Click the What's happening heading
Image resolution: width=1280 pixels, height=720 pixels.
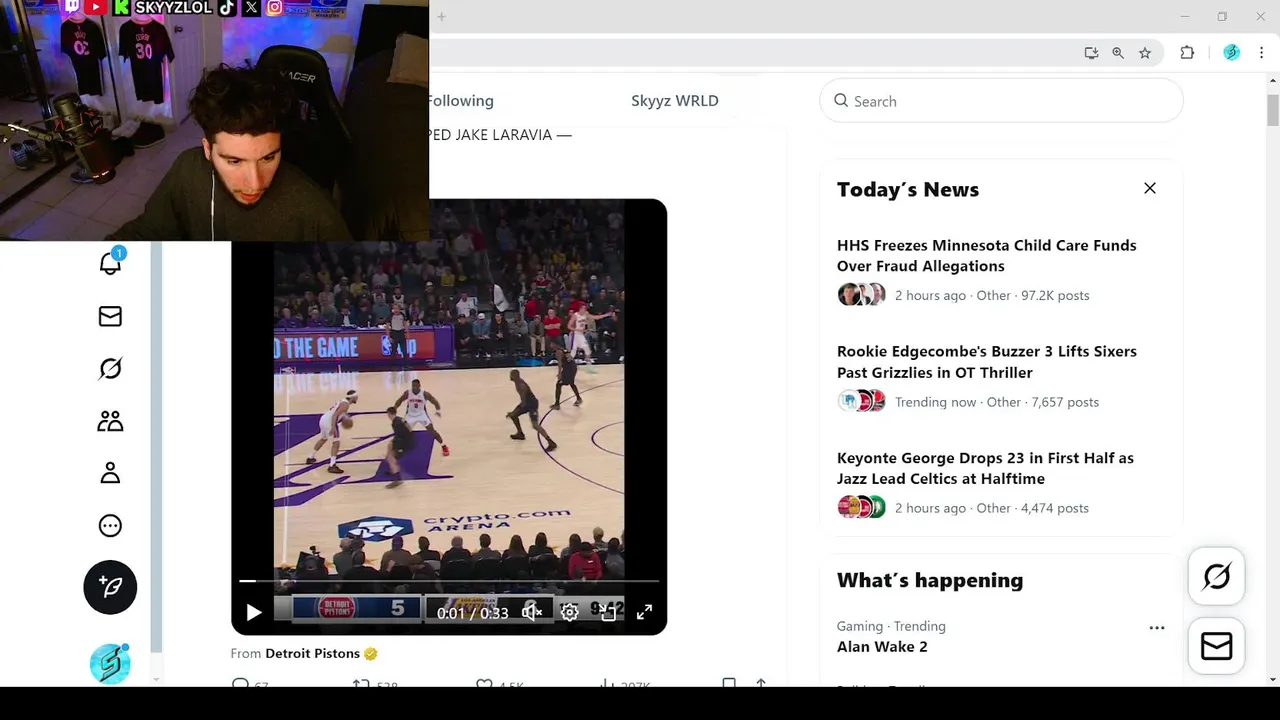[930, 580]
